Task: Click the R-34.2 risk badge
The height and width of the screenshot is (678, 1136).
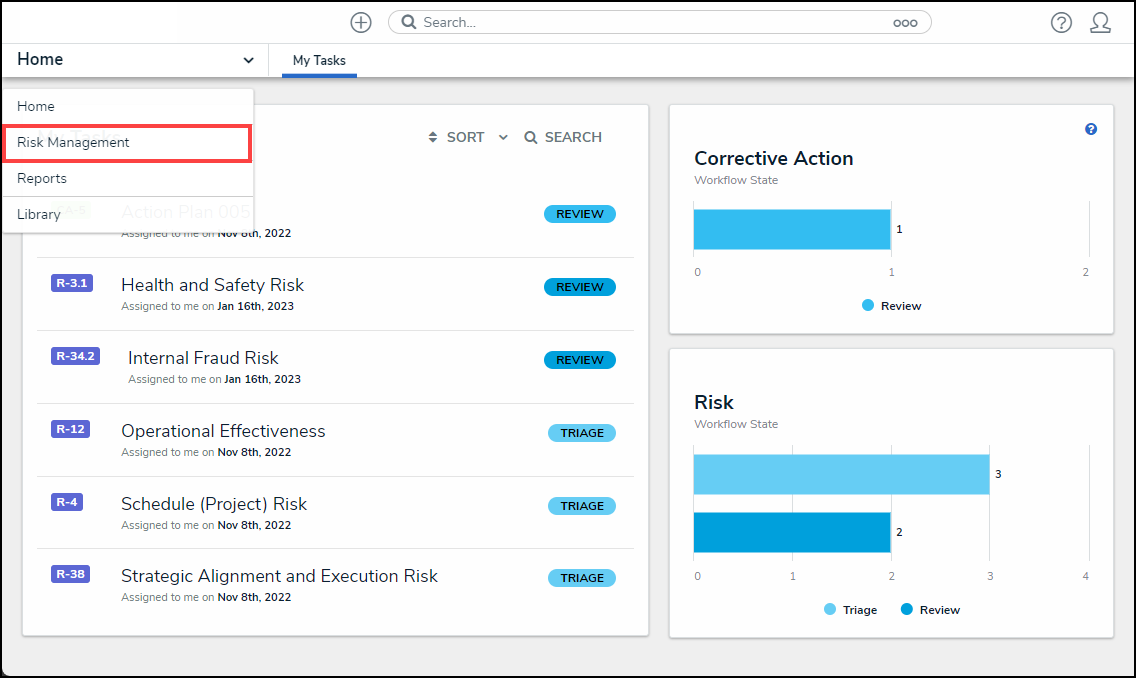Action: tap(75, 356)
